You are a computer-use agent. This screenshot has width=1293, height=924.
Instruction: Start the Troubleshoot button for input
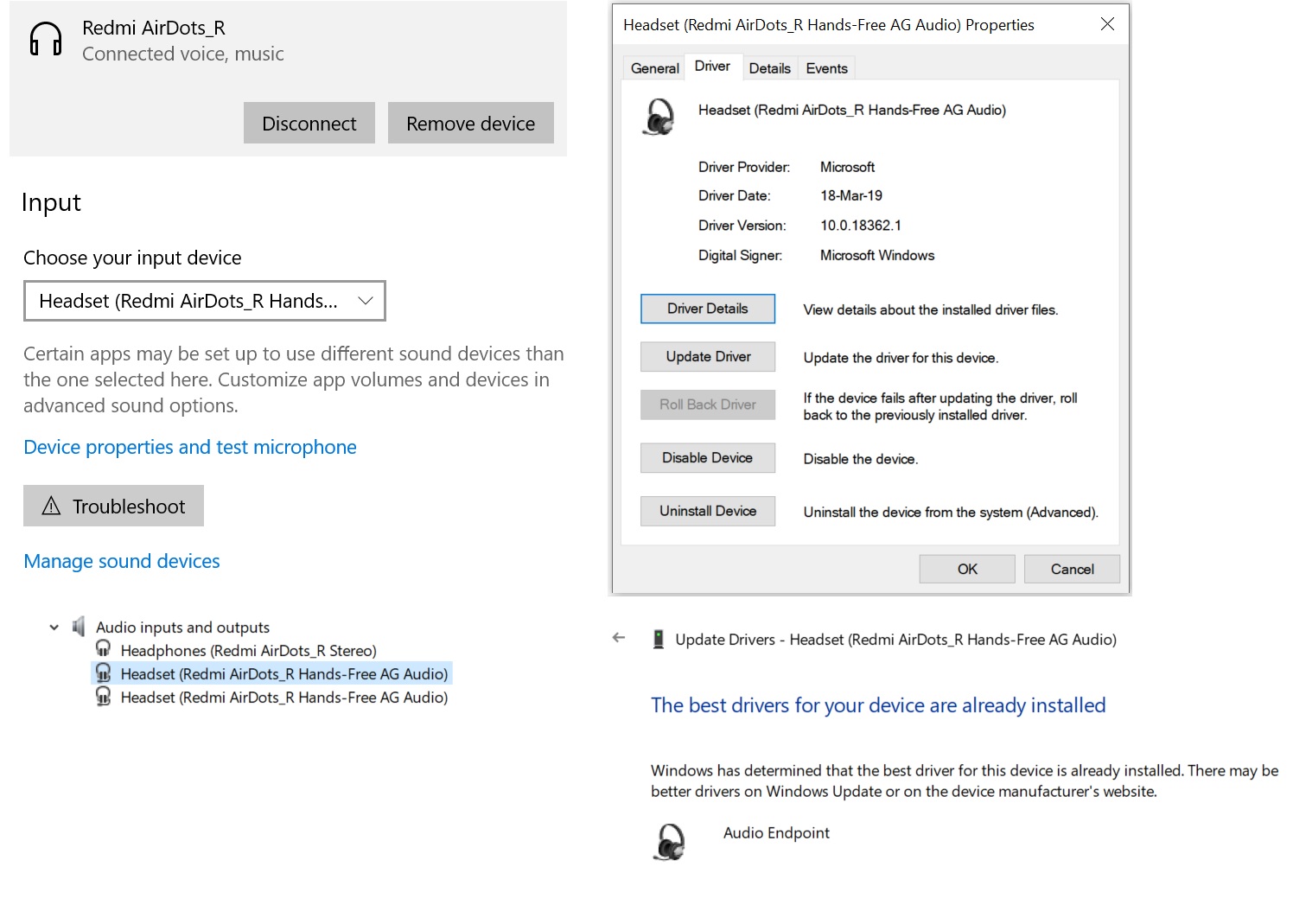point(113,506)
